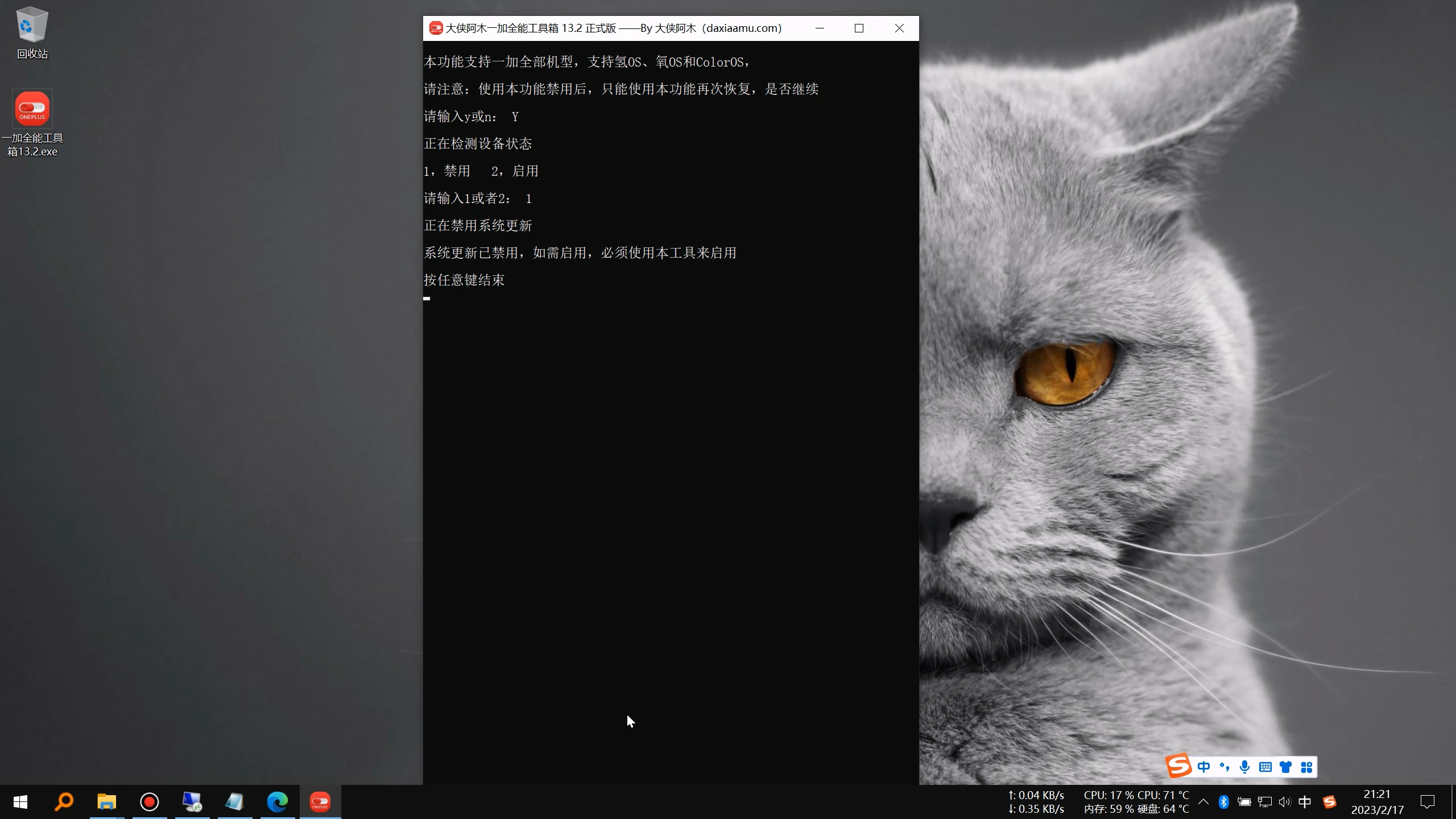Click the network speed 0.04 KB/s readout

[1036, 795]
